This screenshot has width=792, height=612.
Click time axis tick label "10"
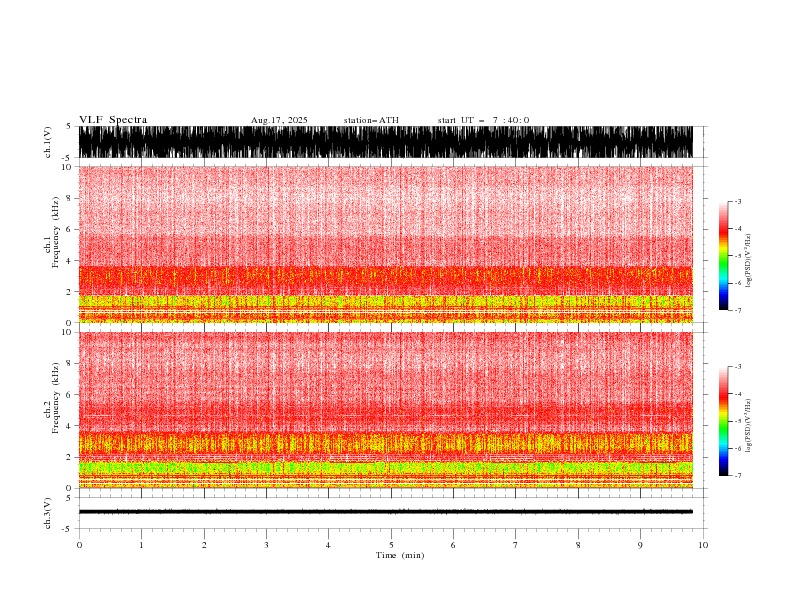pos(703,545)
